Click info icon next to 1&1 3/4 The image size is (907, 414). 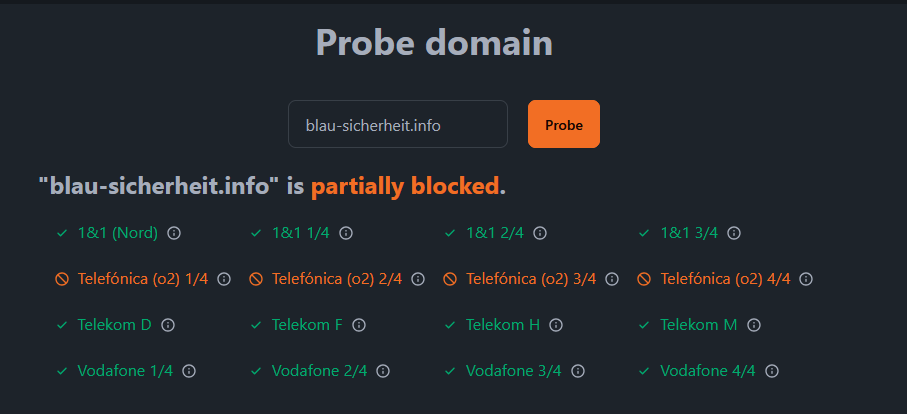734,233
